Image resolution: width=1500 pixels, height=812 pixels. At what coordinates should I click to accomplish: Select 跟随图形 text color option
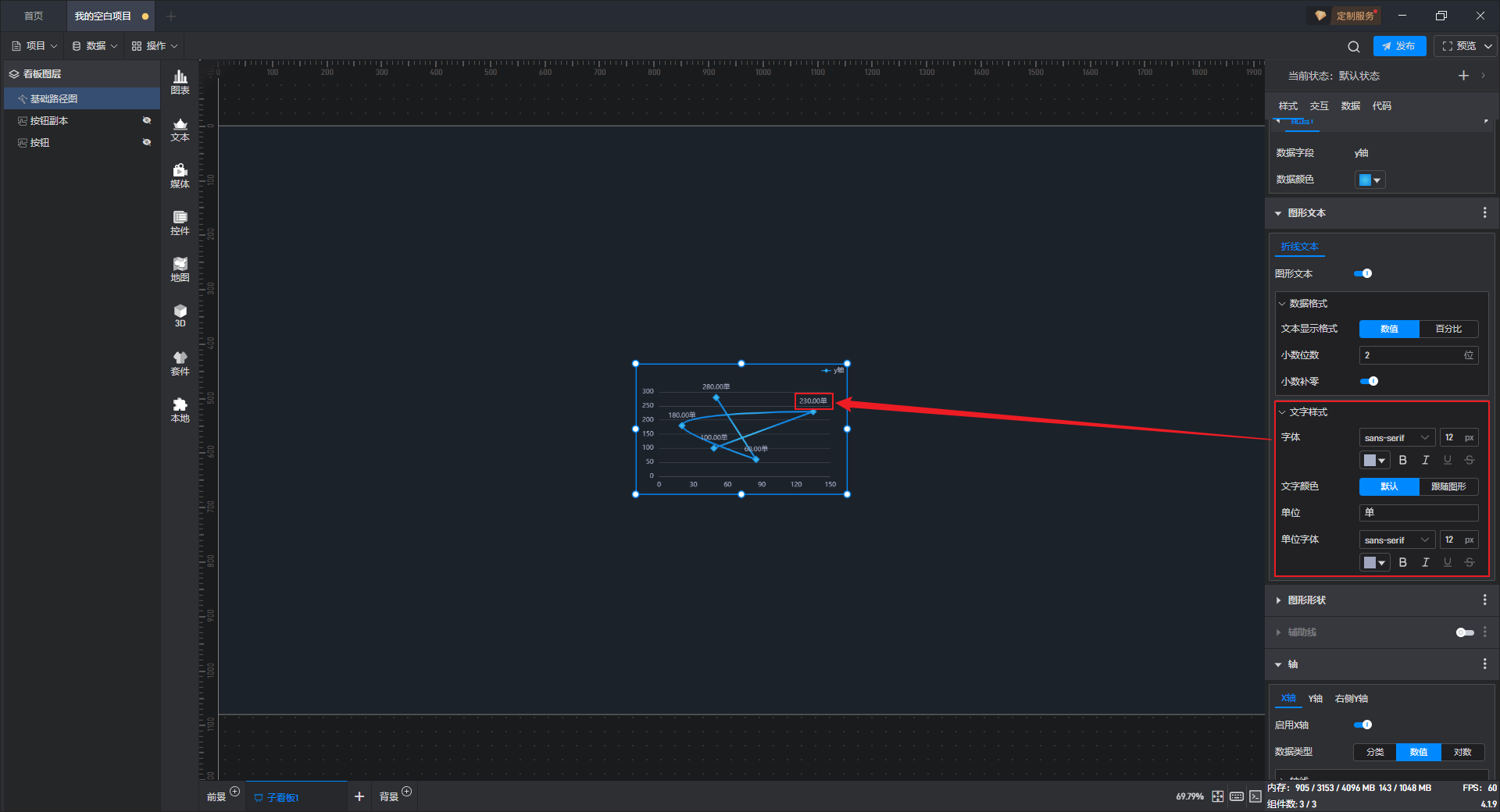1448,487
